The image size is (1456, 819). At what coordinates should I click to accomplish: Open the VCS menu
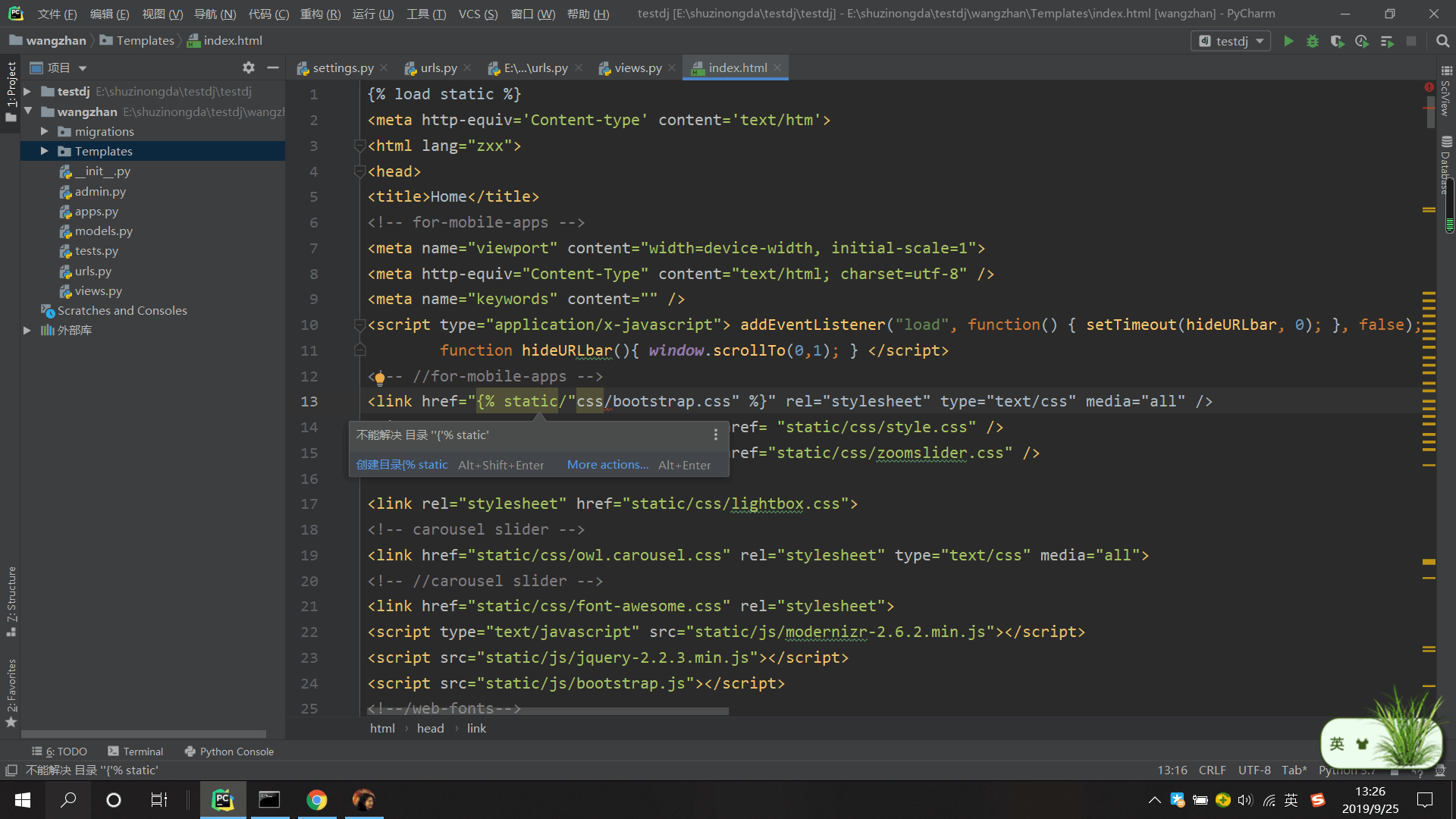[x=478, y=14]
